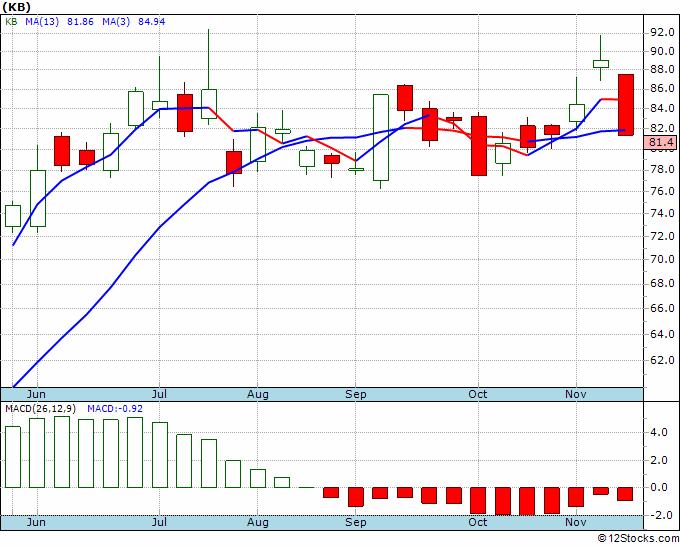Select the 81.86 moving average value

(x=80, y=21)
